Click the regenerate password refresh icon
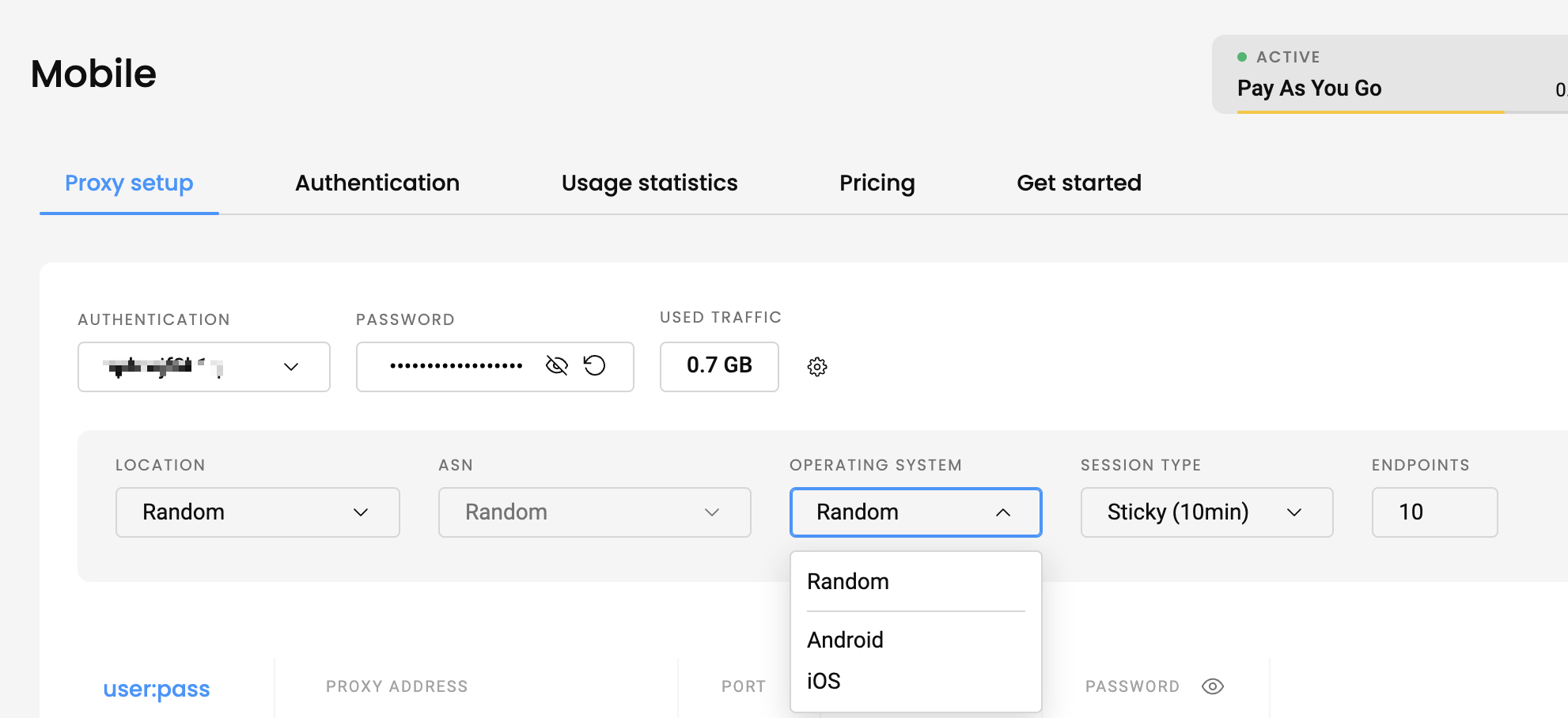1568x718 pixels. [x=594, y=365]
